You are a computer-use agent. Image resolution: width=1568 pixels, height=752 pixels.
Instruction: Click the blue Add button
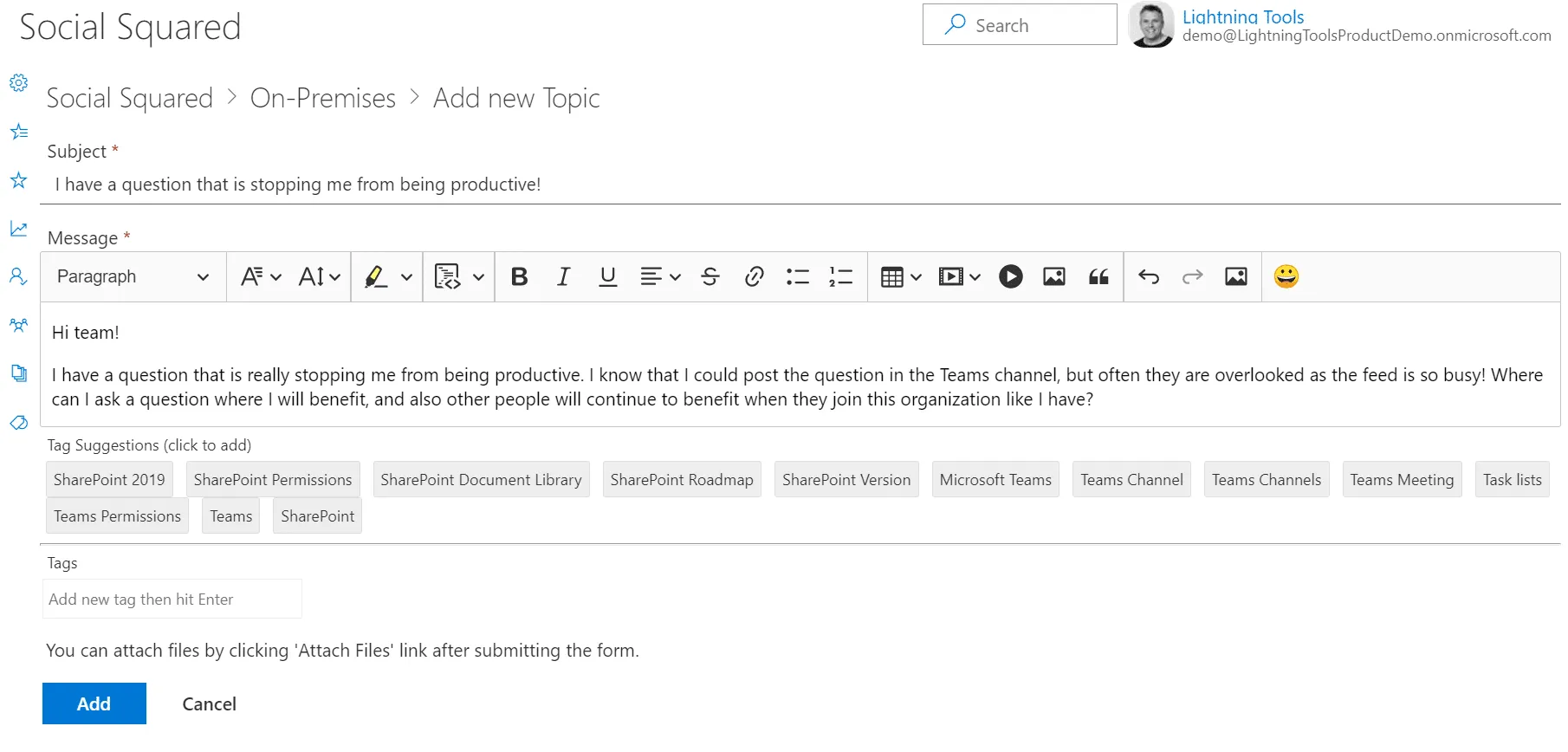pos(94,703)
